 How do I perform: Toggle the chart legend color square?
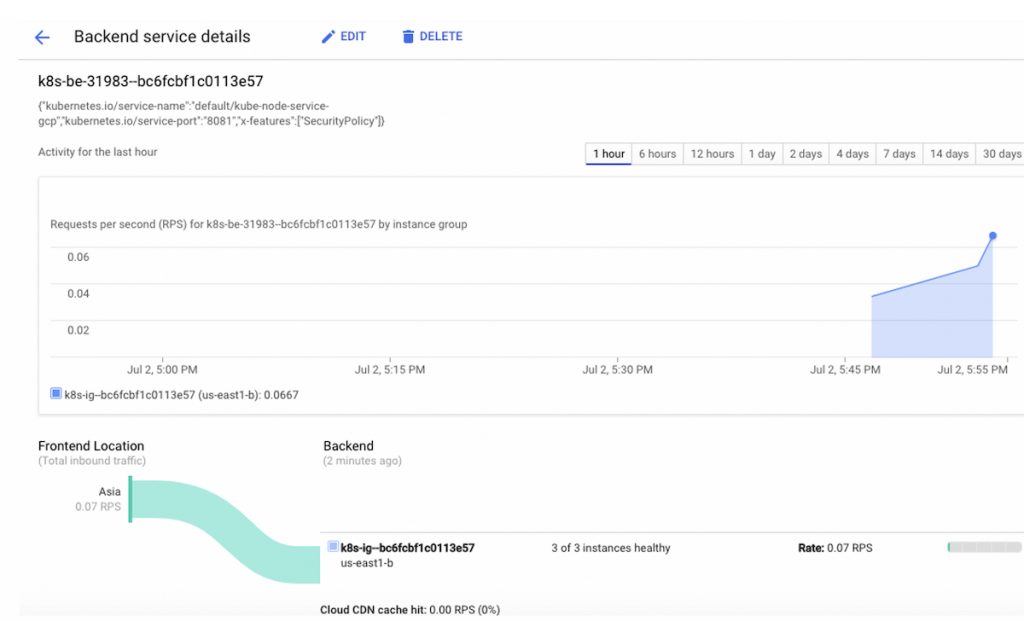pos(56,394)
